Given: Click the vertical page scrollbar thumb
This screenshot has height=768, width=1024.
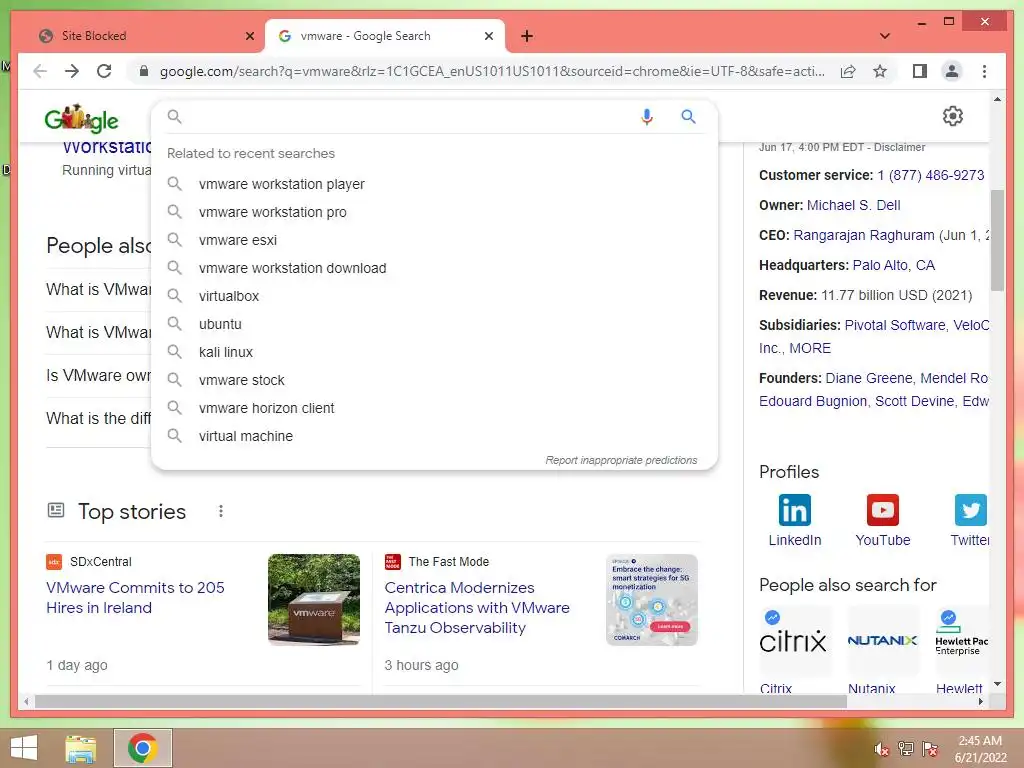Looking at the screenshot, I should pos(997,240).
